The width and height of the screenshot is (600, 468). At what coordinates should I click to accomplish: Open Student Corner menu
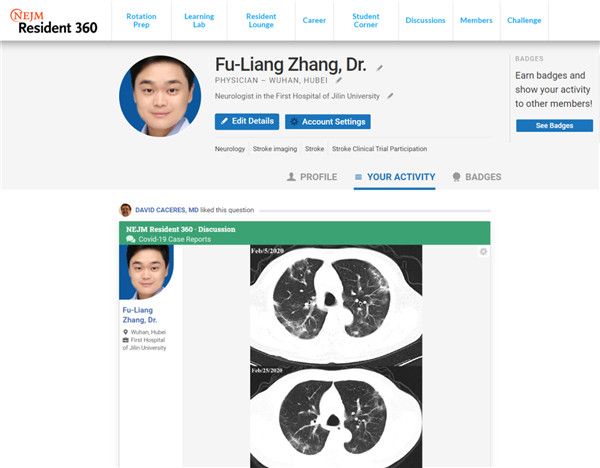click(x=366, y=20)
